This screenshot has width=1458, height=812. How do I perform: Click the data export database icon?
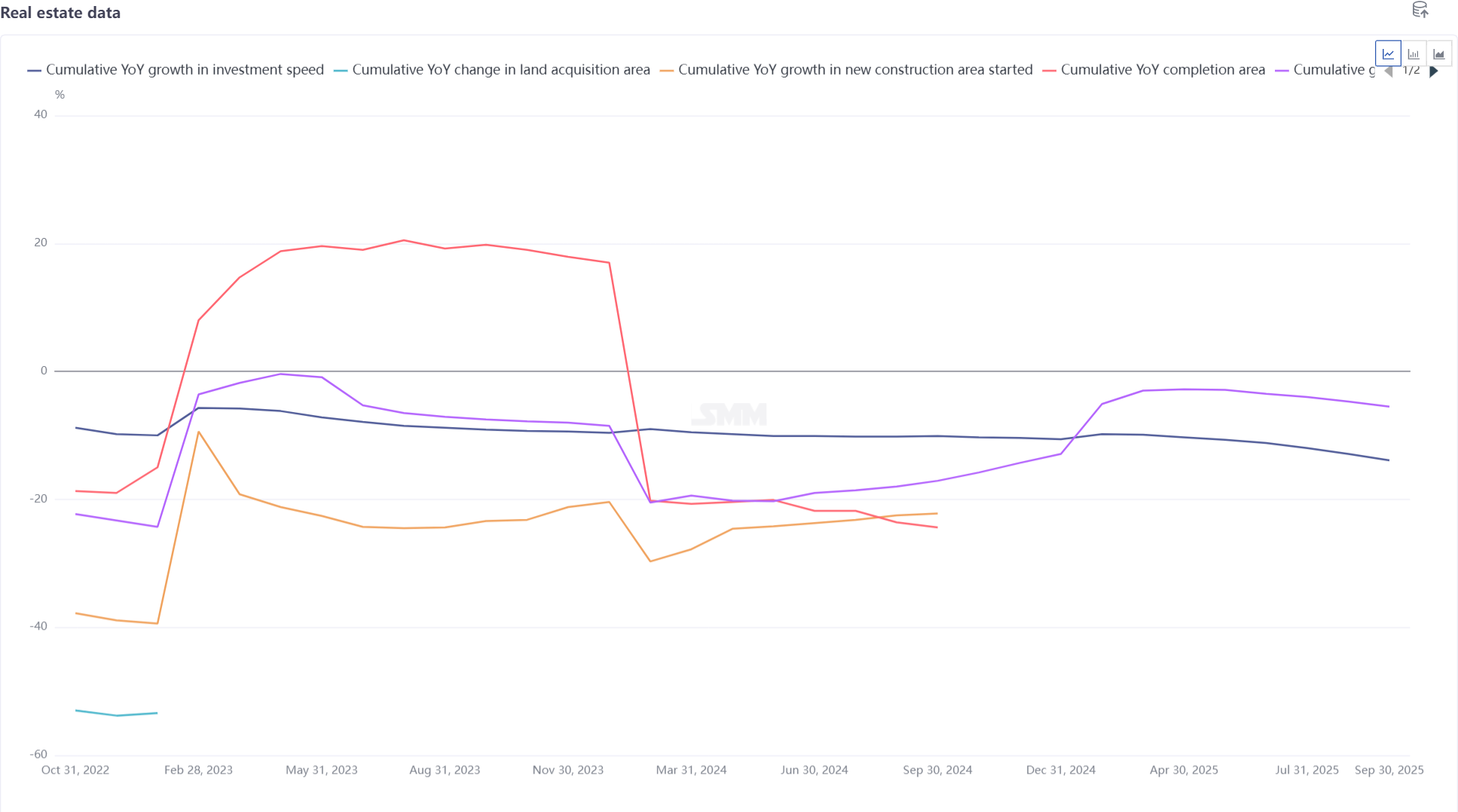pyautogui.click(x=1420, y=10)
